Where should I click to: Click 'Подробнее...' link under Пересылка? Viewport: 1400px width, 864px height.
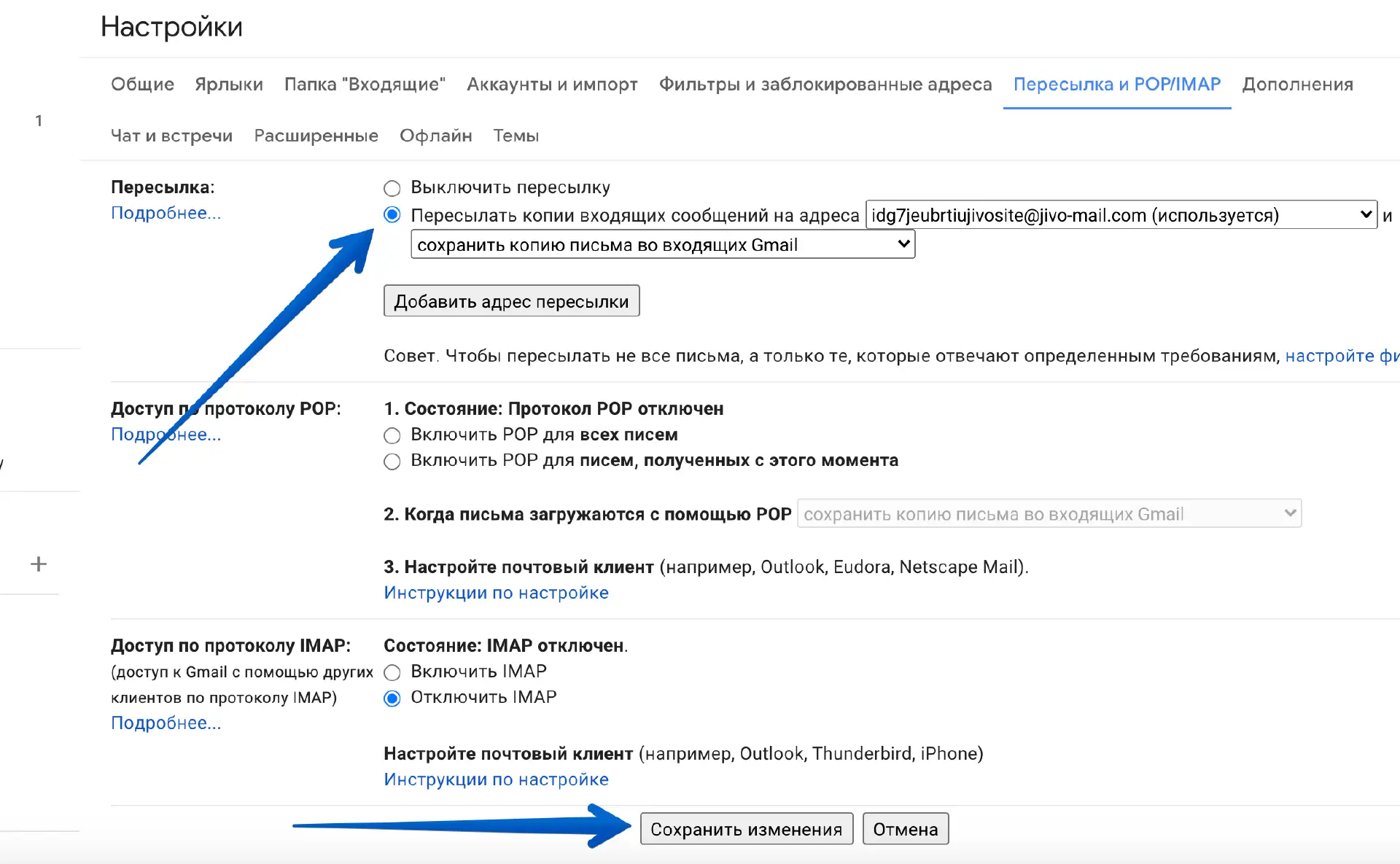pos(166,213)
